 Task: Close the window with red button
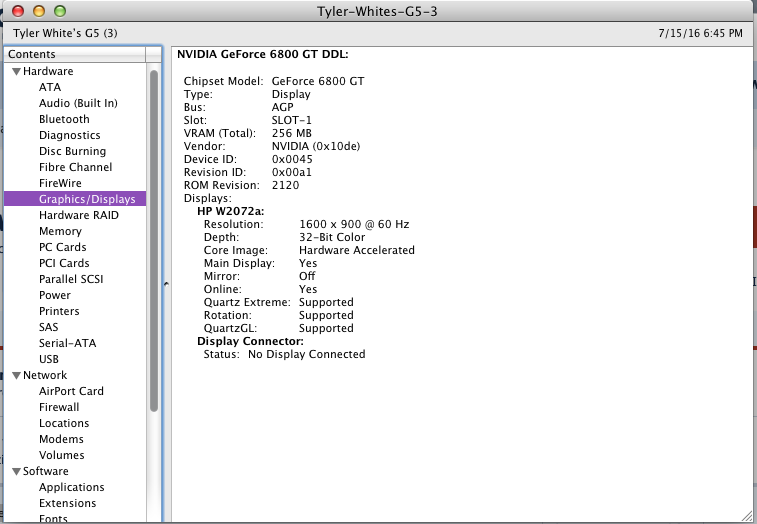[x=18, y=11]
